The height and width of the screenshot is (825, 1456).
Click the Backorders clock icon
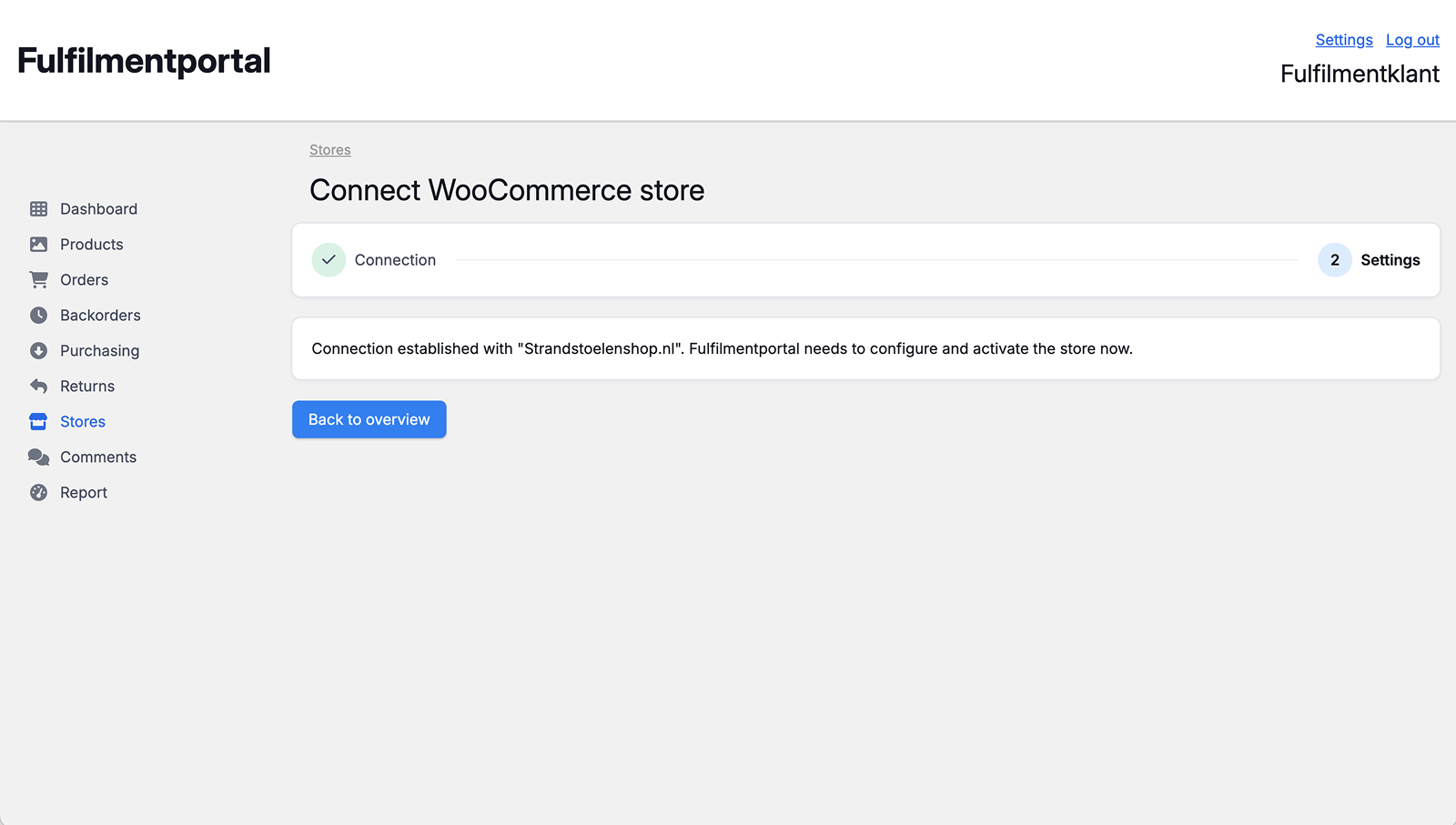pos(38,315)
